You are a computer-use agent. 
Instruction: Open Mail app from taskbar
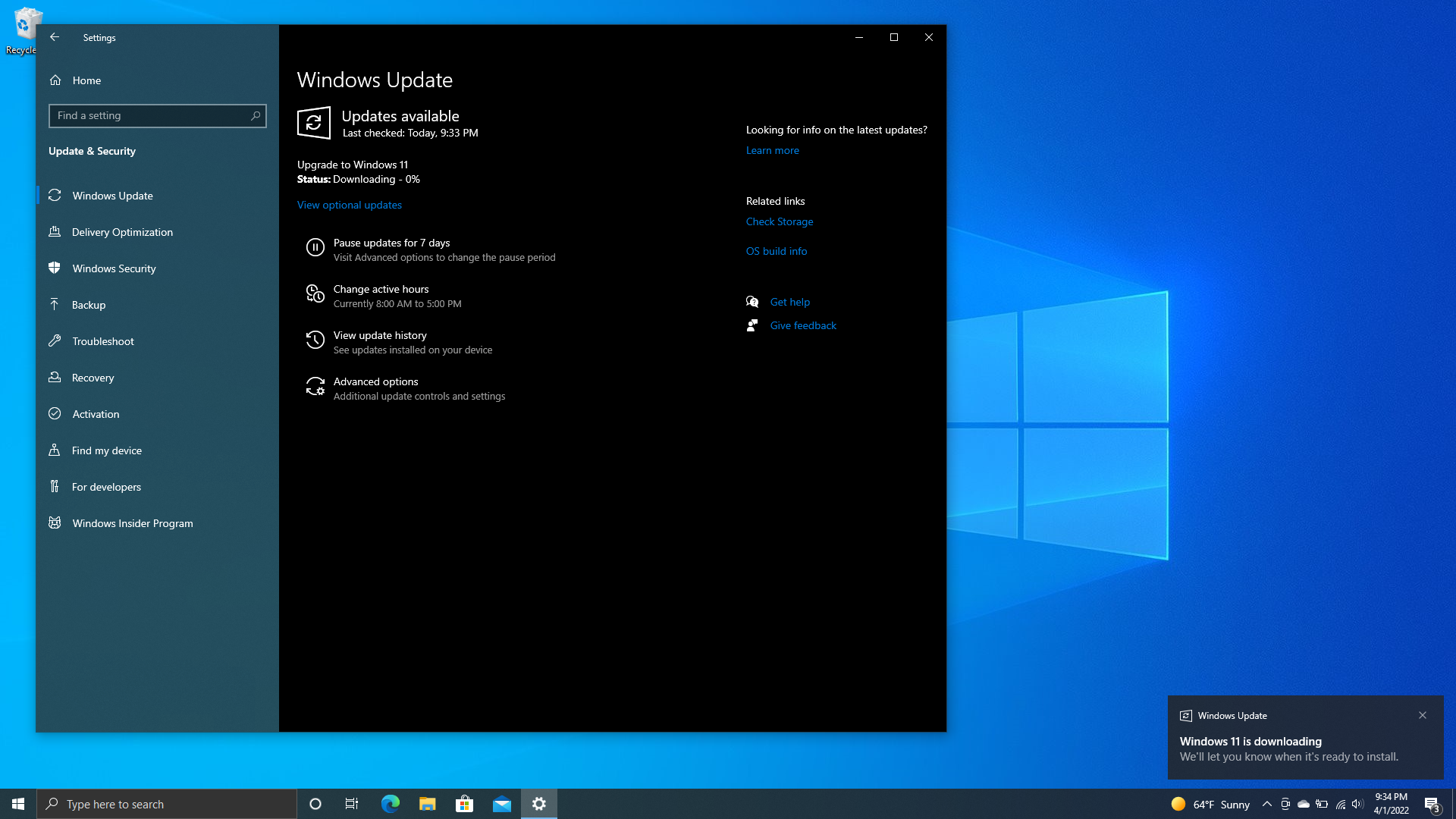pos(501,804)
